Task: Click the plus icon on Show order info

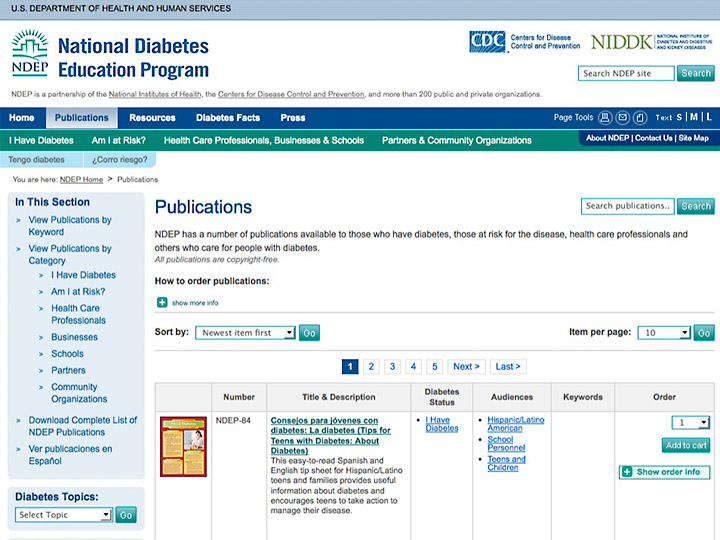Action: (x=627, y=472)
